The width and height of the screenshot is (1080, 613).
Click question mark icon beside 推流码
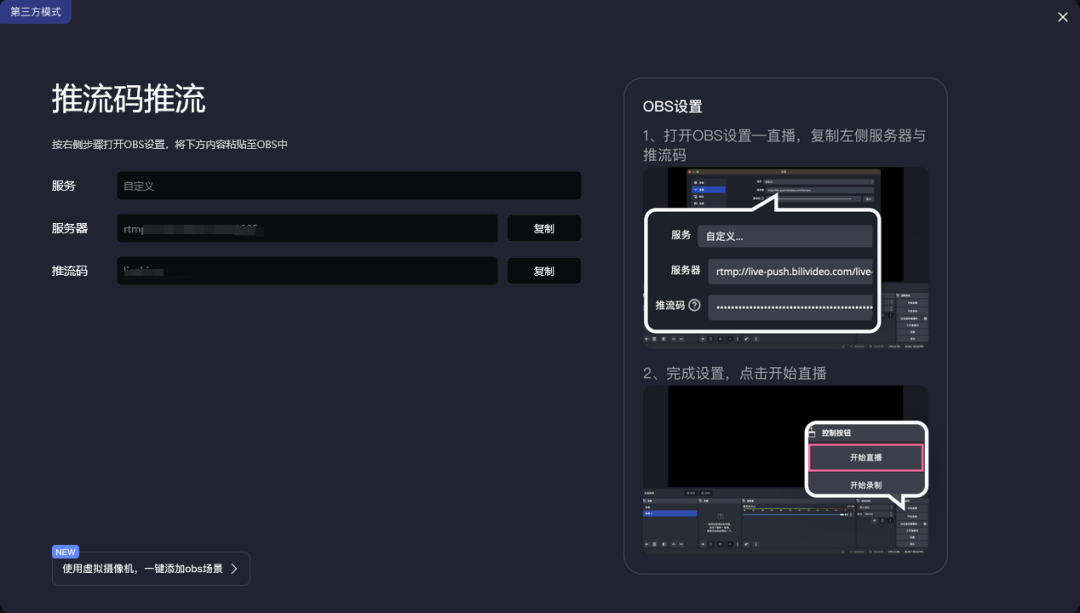[694, 305]
